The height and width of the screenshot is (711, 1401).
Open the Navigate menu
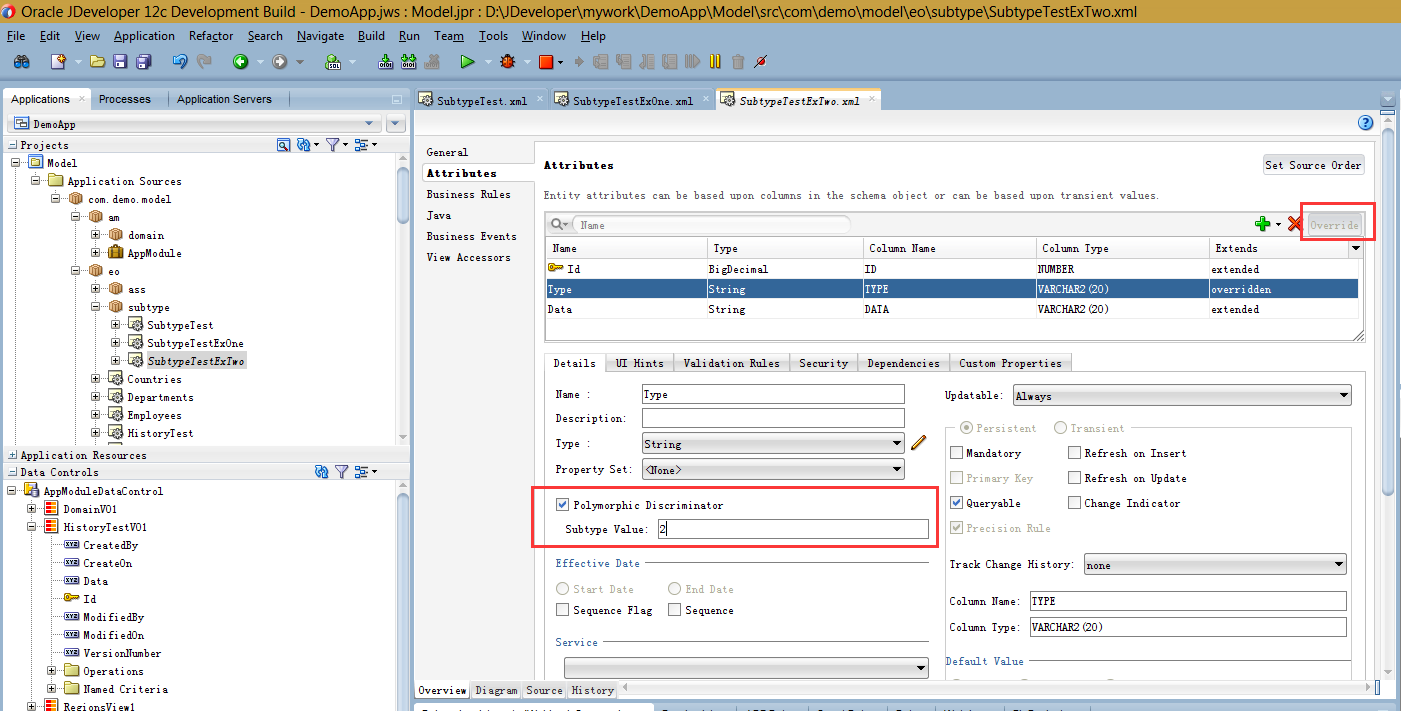(x=320, y=36)
